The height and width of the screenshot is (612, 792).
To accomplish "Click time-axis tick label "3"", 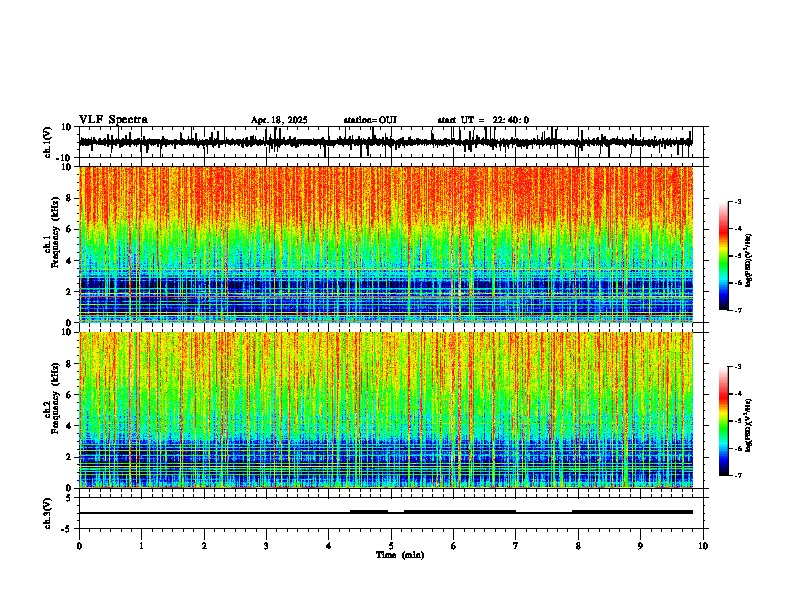I will [x=266, y=546].
